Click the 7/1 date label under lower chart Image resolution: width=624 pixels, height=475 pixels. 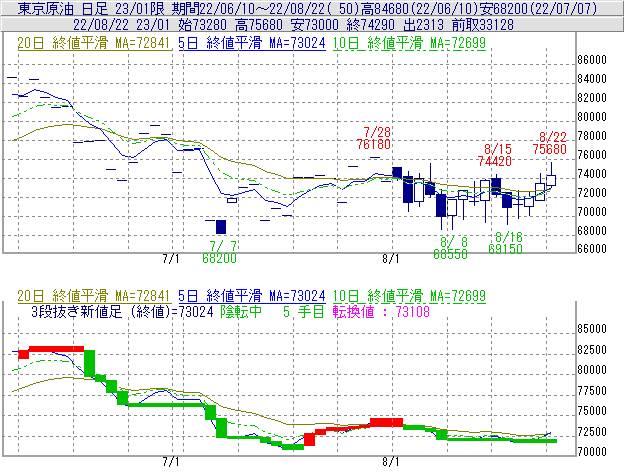171,462
